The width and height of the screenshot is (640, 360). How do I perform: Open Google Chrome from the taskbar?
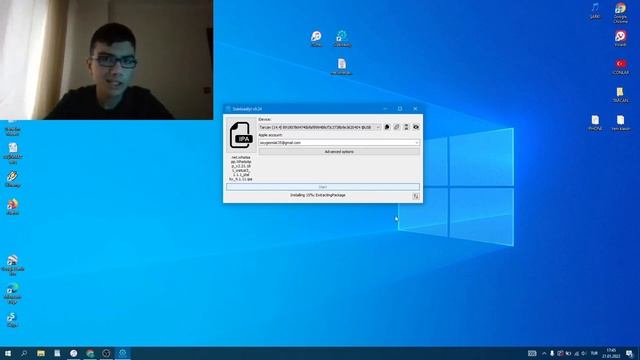click(90, 353)
